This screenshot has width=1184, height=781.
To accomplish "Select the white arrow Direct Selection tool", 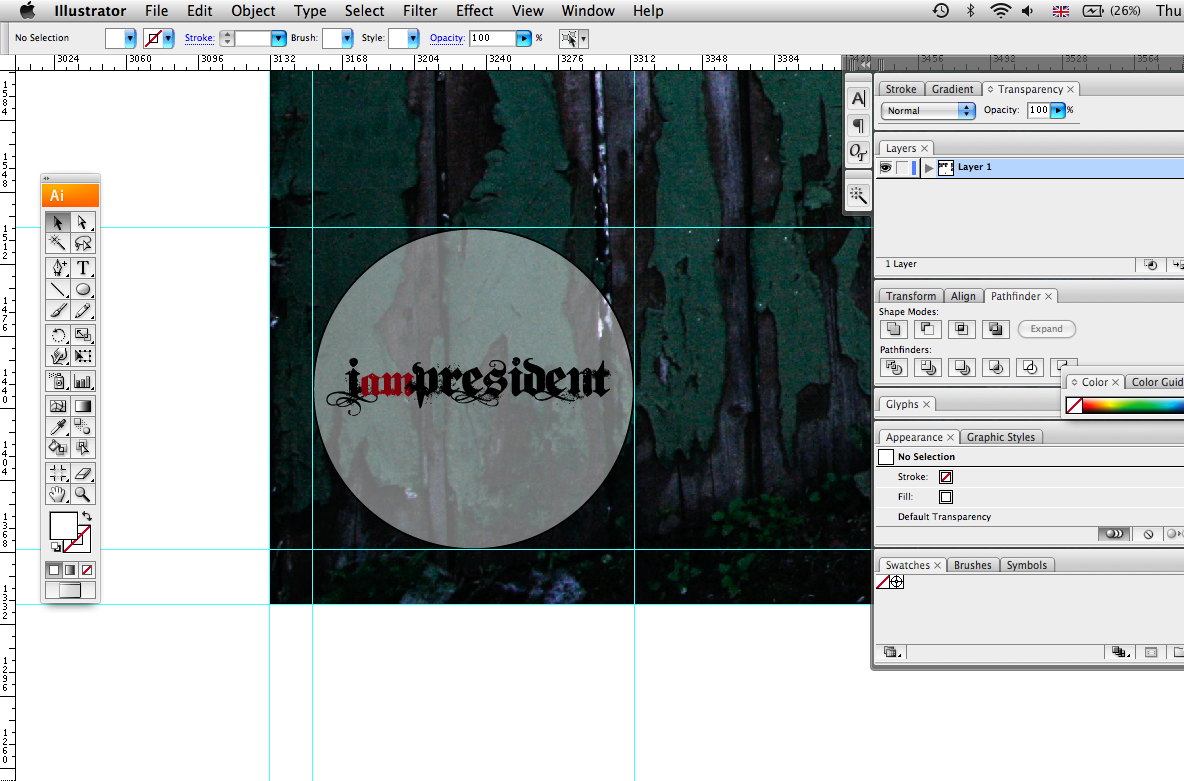I will (x=82, y=222).
